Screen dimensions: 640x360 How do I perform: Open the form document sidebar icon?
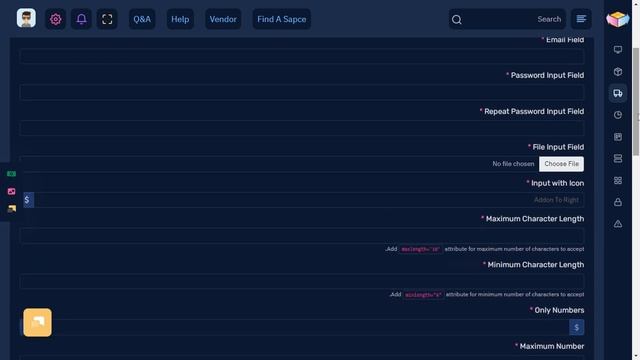[618, 137]
